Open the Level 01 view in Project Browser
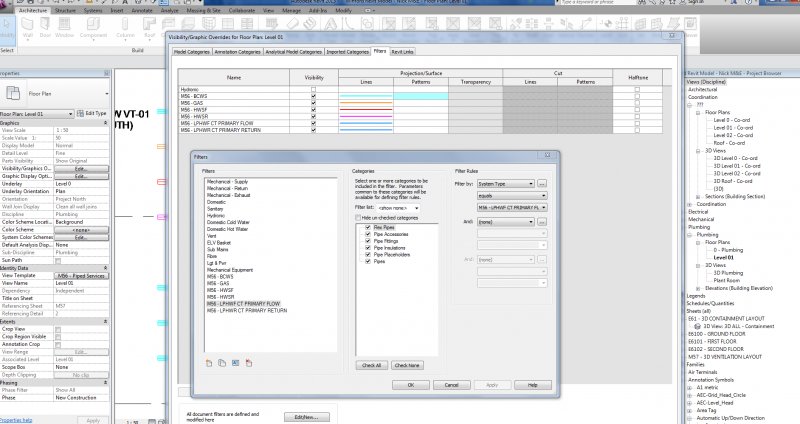 click(x=723, y=258)
